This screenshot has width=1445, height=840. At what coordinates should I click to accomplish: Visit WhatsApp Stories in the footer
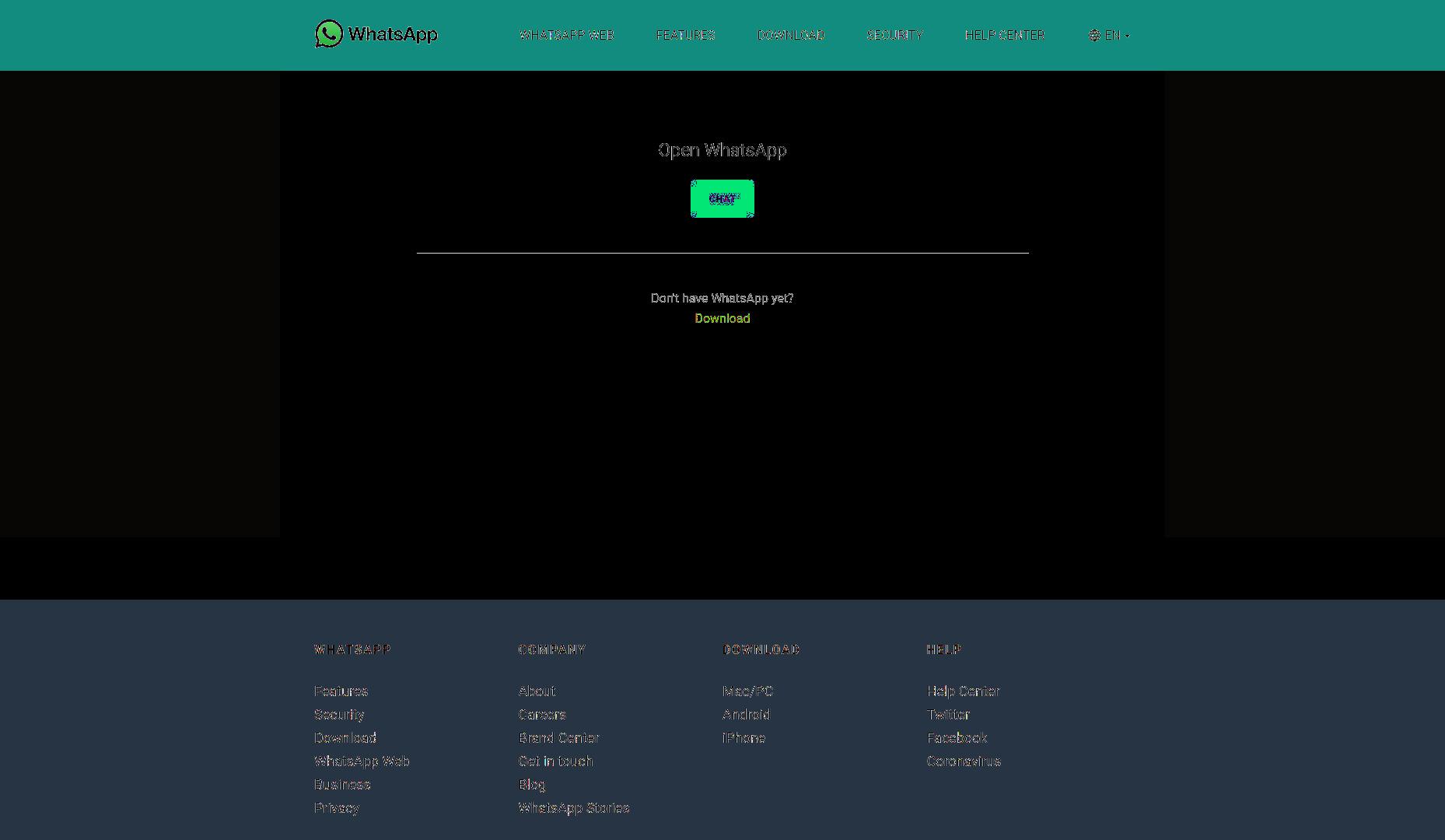(574, 808)
